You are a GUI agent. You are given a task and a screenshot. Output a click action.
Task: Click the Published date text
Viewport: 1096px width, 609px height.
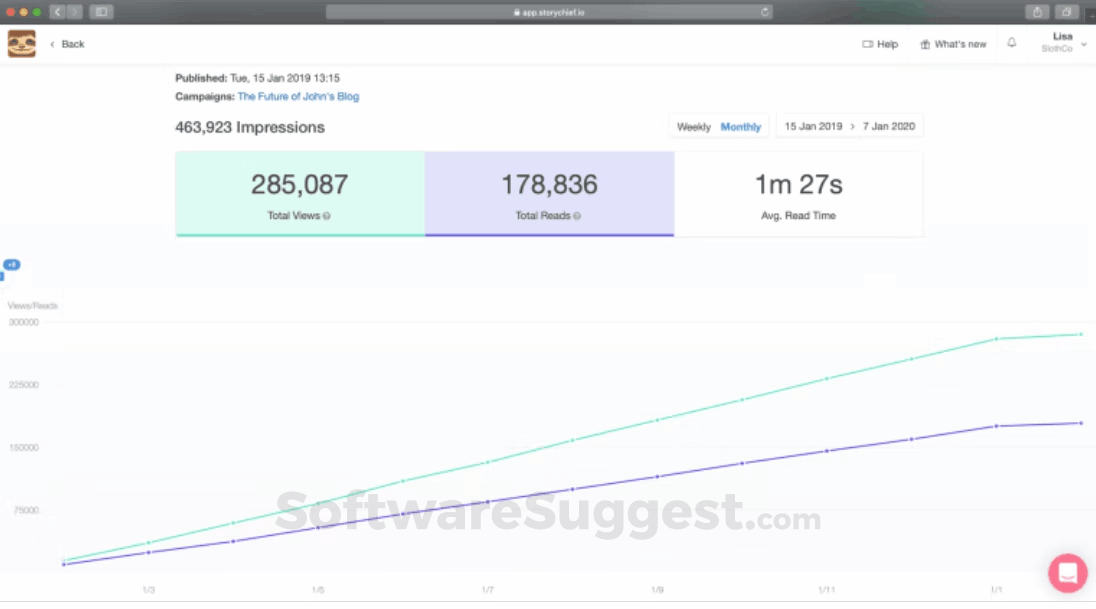(x=257, y=78)
